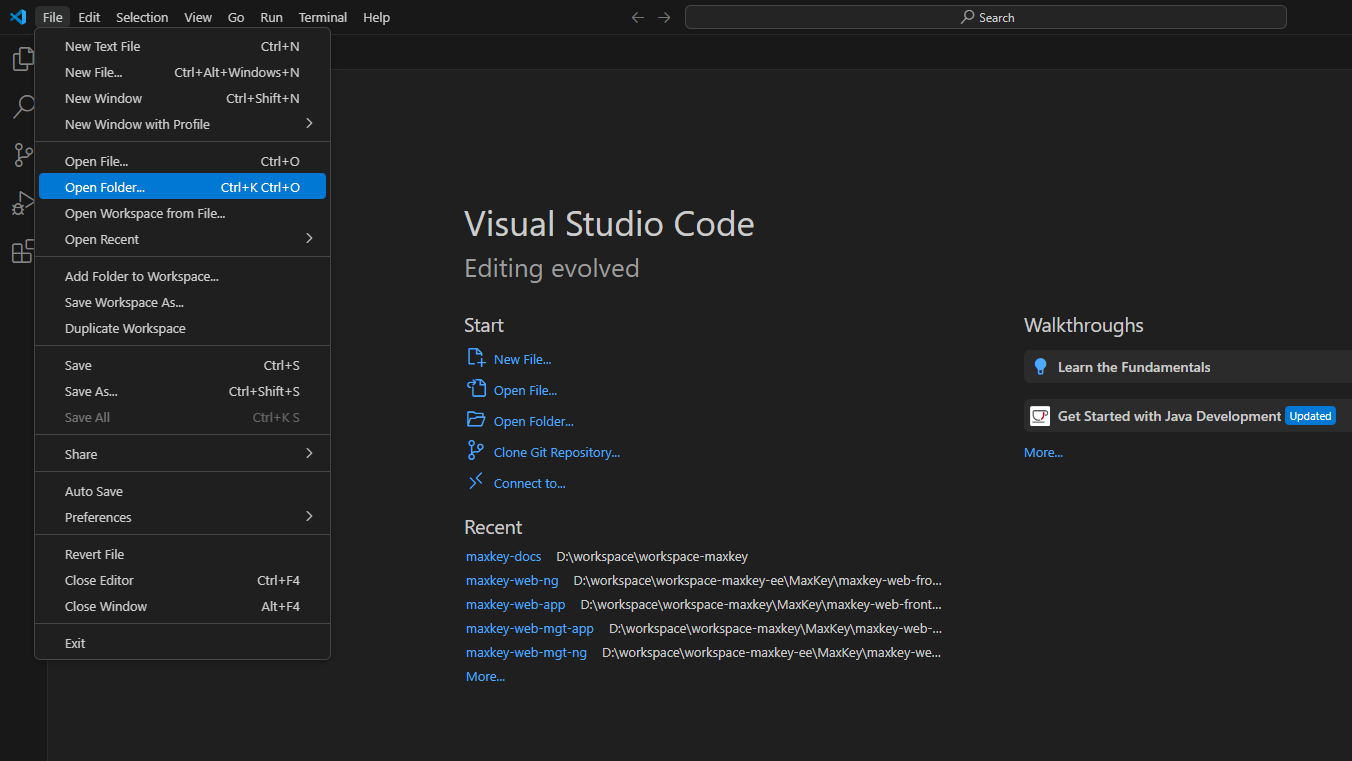
Task: Click the lightbulb icon beside Learn the Fundamentals
Action: [x=1041, y=367]
